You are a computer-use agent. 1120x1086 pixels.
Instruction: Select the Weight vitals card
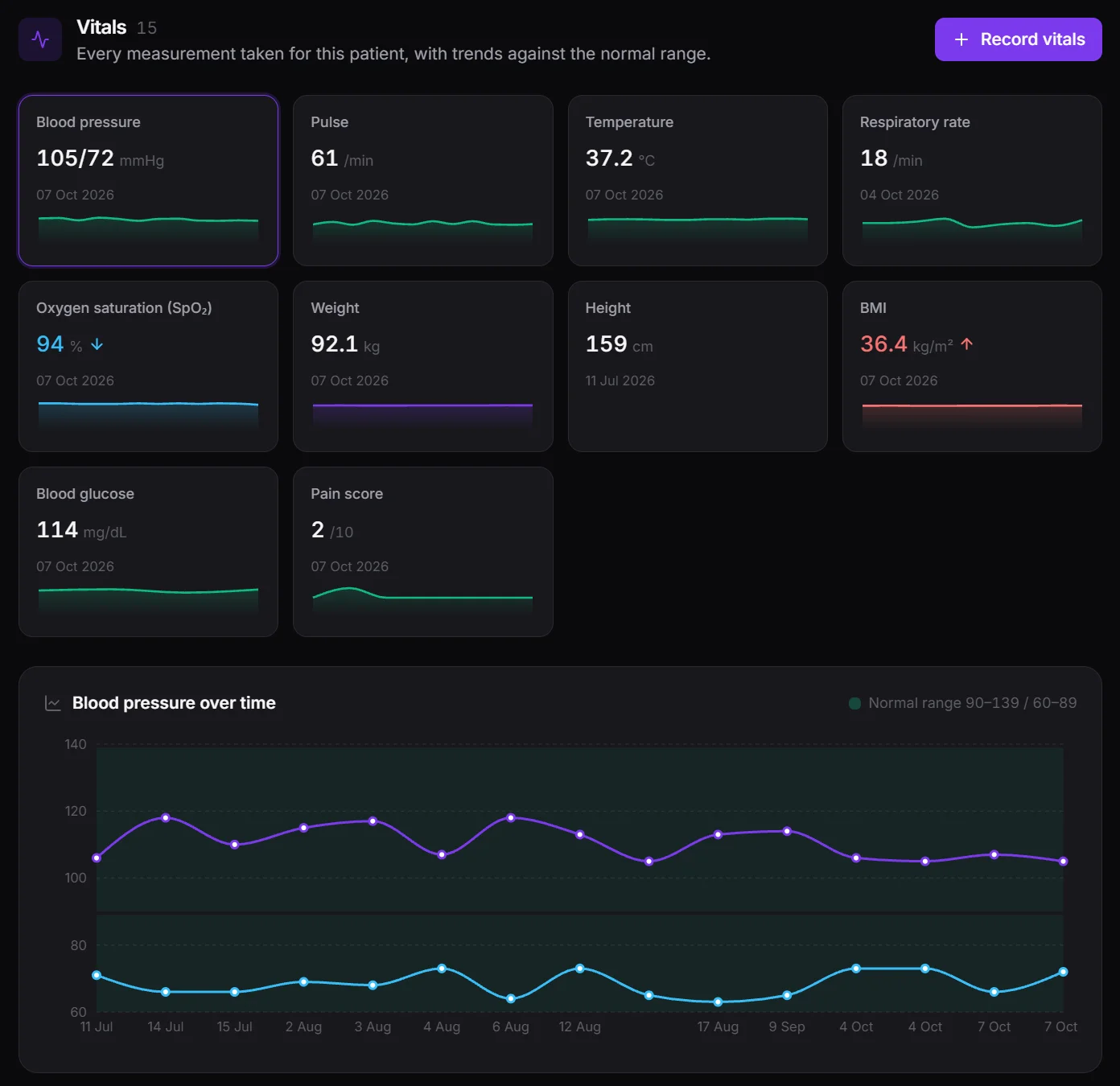coord(423,366)
